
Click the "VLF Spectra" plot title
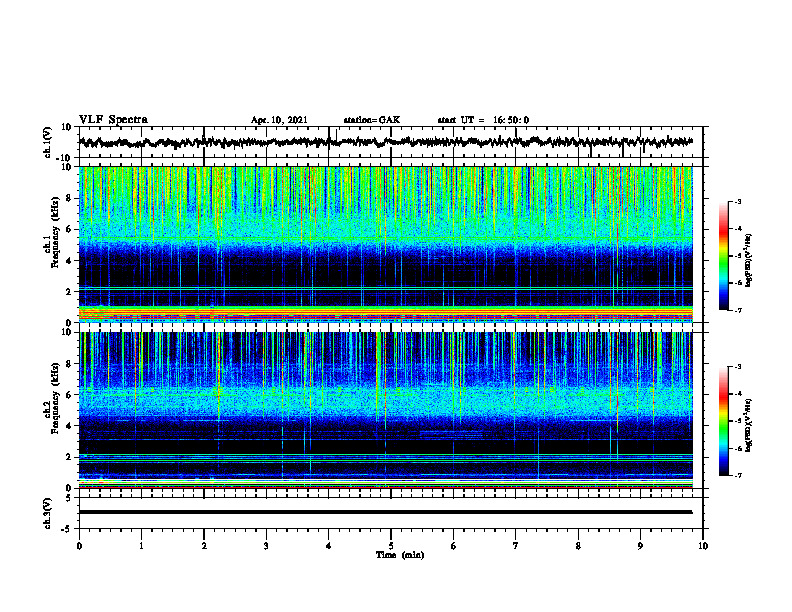click(114, 120)
